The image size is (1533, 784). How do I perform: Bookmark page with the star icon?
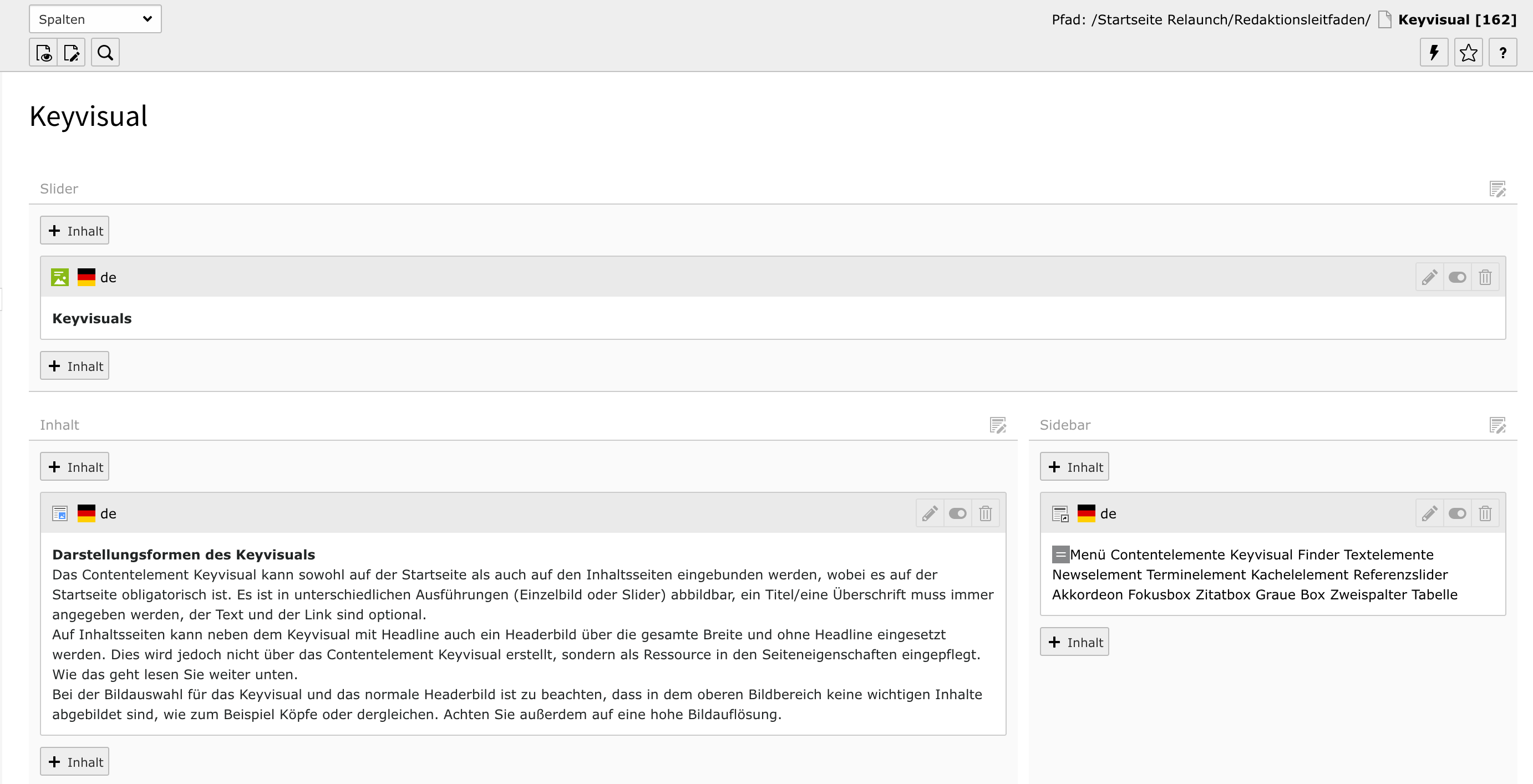1469,52
